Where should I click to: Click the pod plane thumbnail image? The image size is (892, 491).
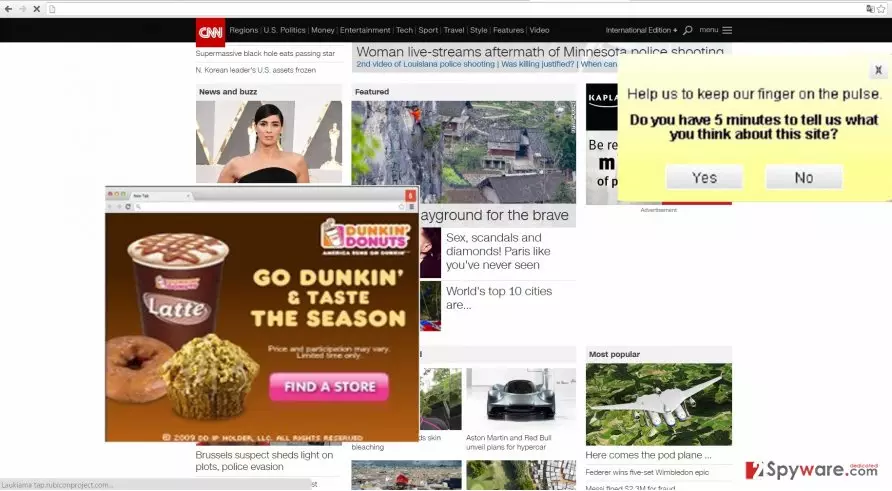click(659, 405)
